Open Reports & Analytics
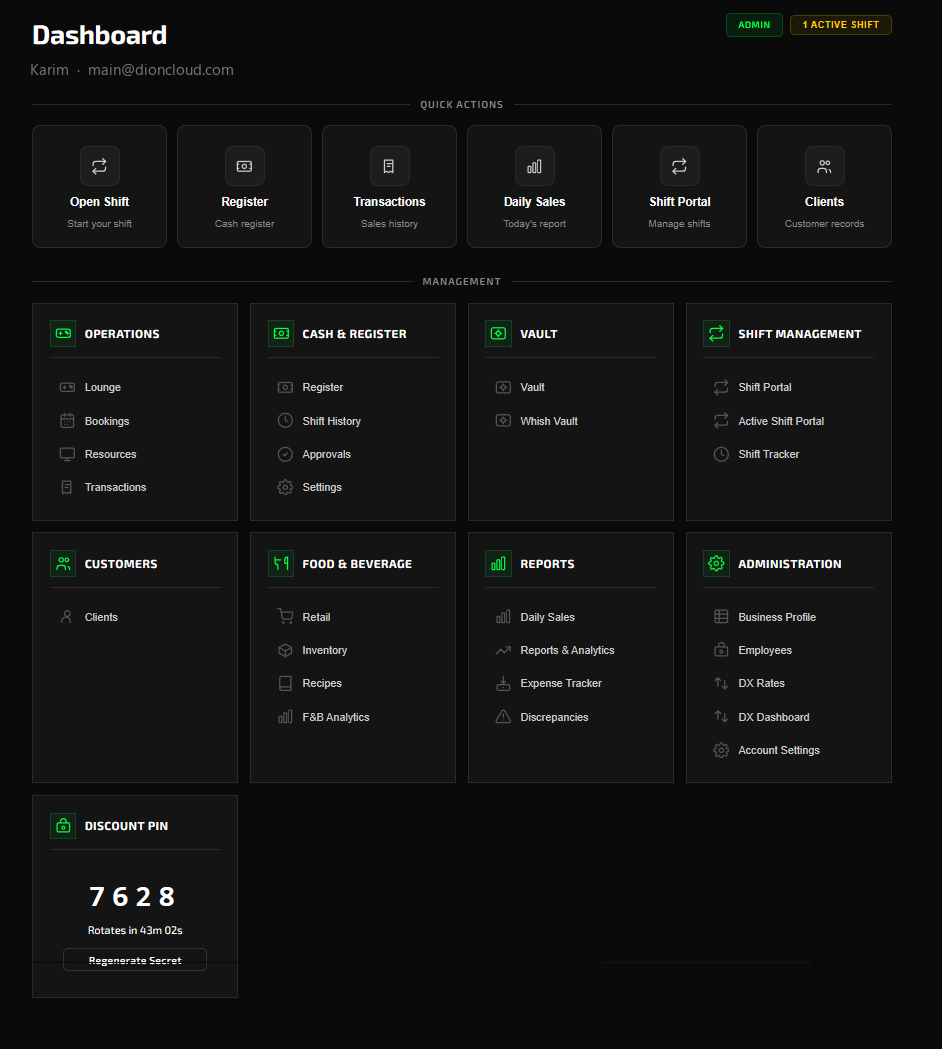 tap(567, 650)
